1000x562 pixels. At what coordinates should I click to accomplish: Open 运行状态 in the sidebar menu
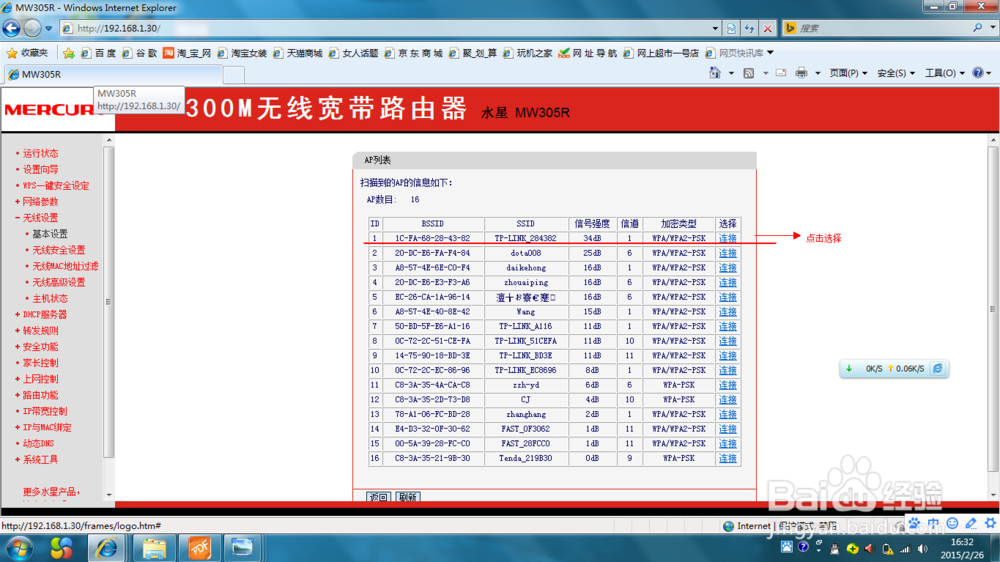click(x=40, y=153)
